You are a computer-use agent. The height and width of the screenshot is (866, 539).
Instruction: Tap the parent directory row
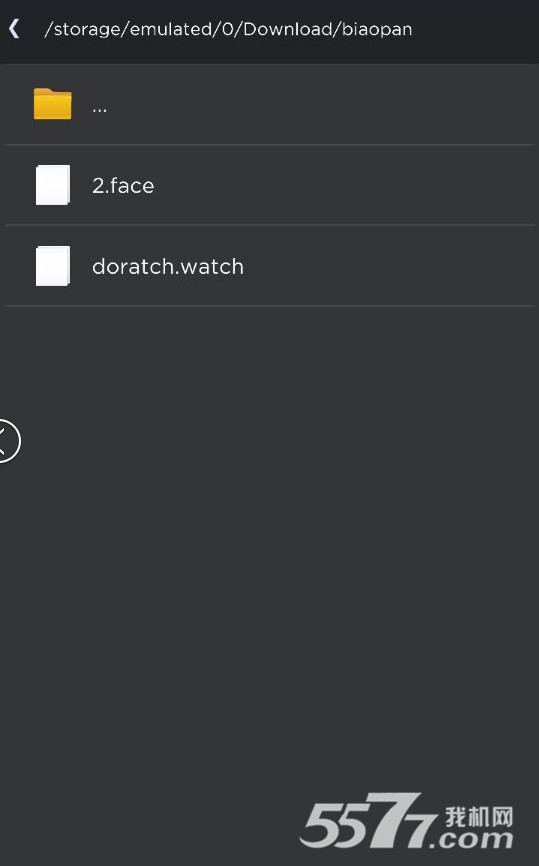click(x=270, y=104)
